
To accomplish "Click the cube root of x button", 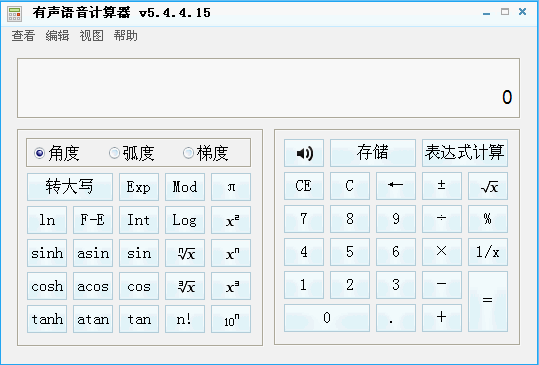I will [185, 286].
